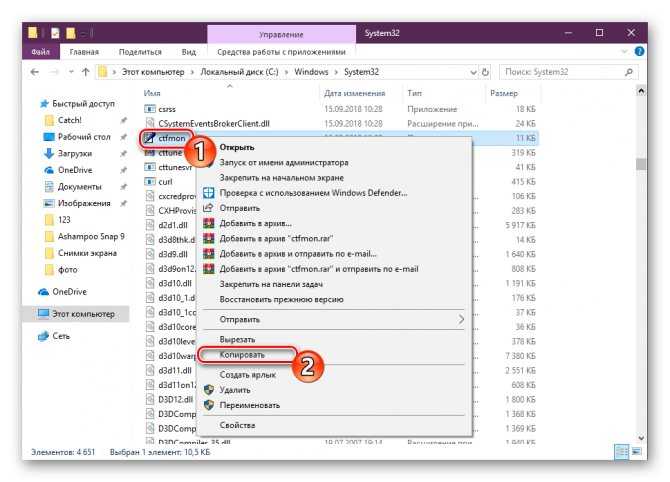The height and width of the screenshot is (482, 670).
Task: Open the Help question mark icon
Action: pos(639,52)
